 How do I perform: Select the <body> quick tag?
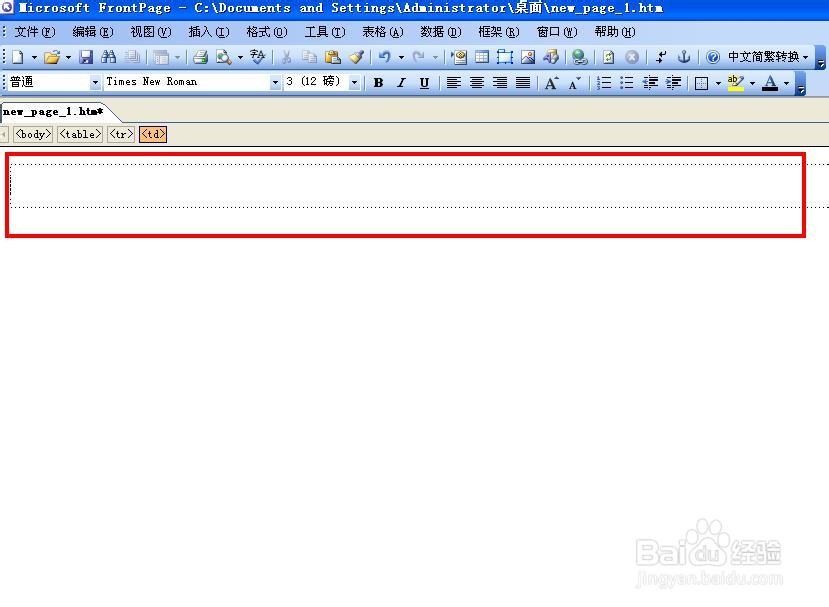click(33, 134)
